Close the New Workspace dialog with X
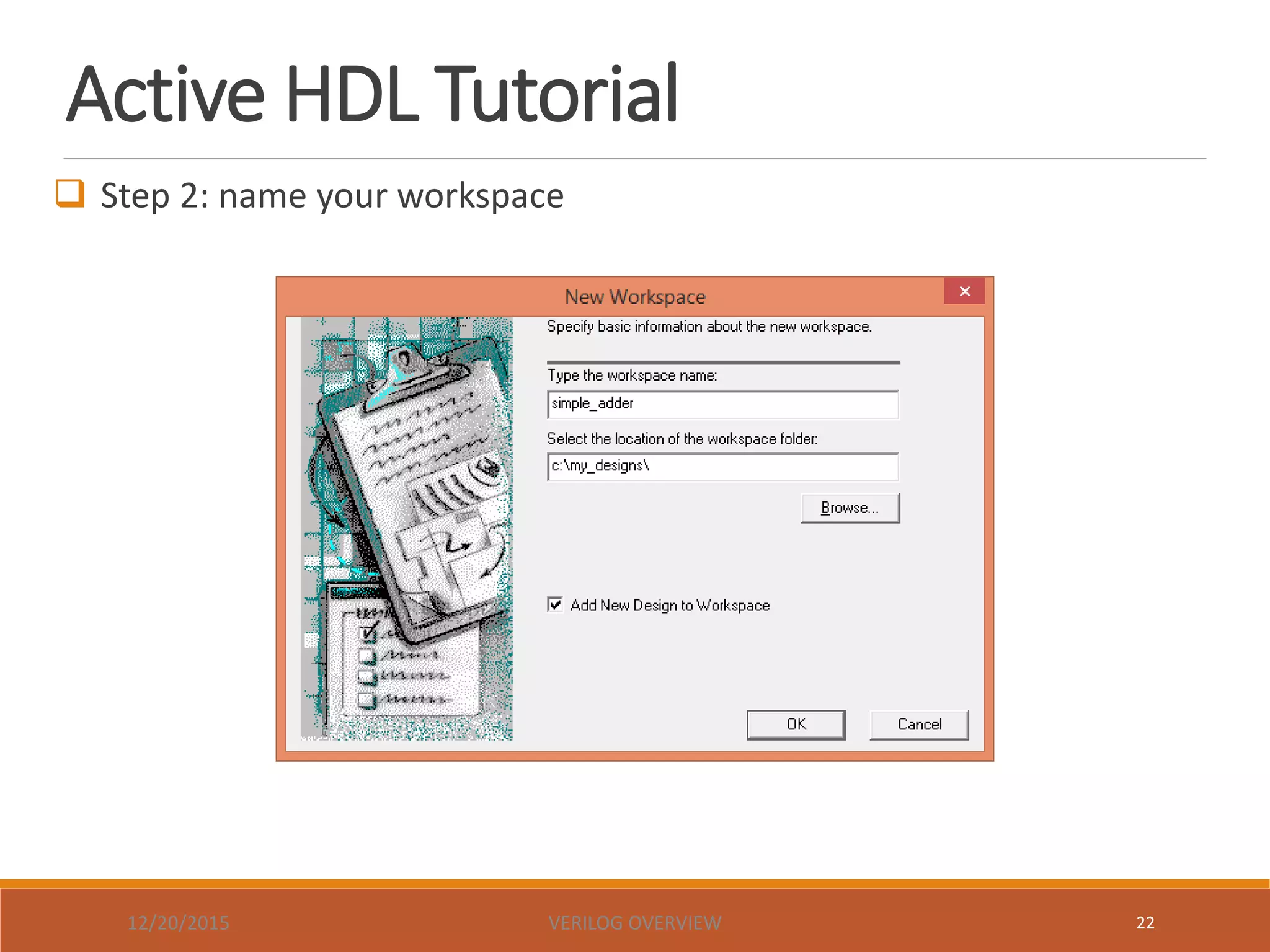 click(x=964, y=291)
